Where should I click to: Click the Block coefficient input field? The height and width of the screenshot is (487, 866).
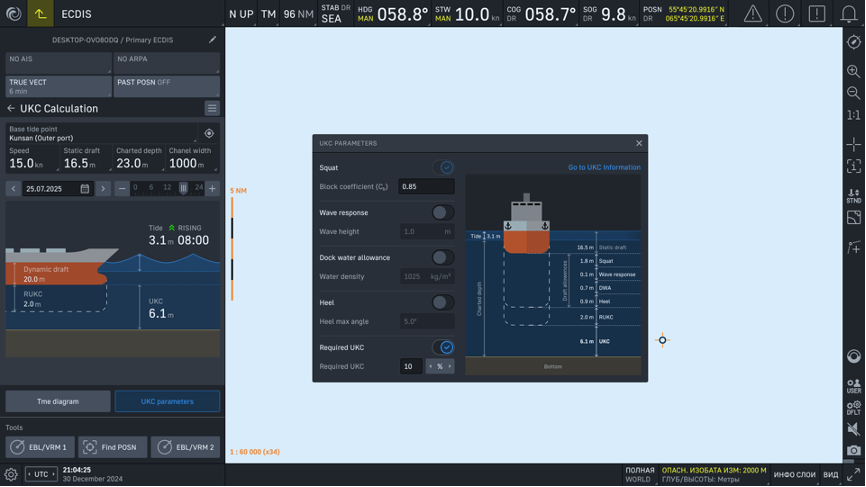[x=426, y=187]
